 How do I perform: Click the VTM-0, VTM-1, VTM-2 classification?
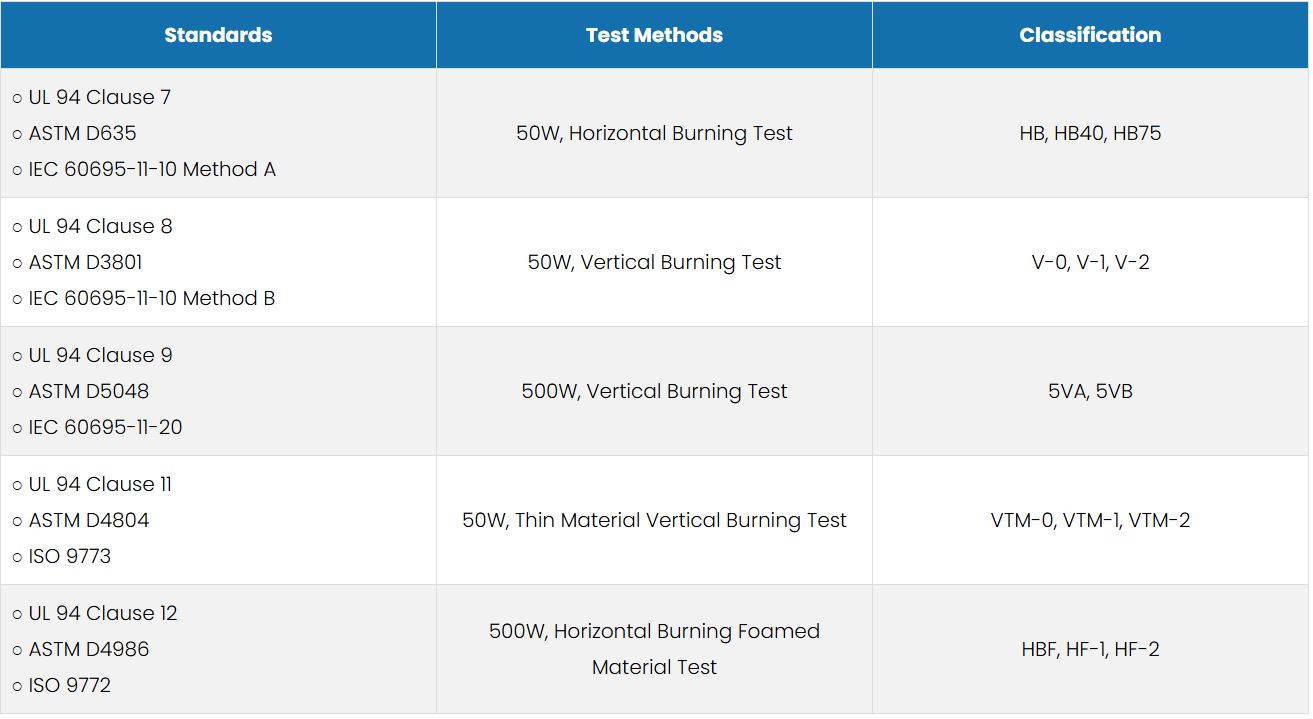point(1090,520)
